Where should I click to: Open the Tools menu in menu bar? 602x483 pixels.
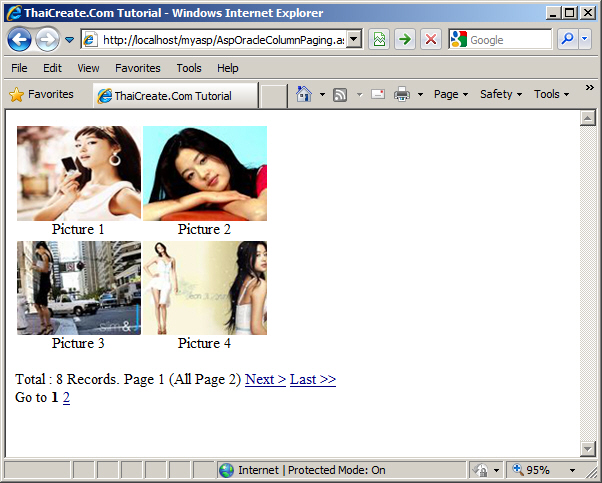[x=189, y=68]
